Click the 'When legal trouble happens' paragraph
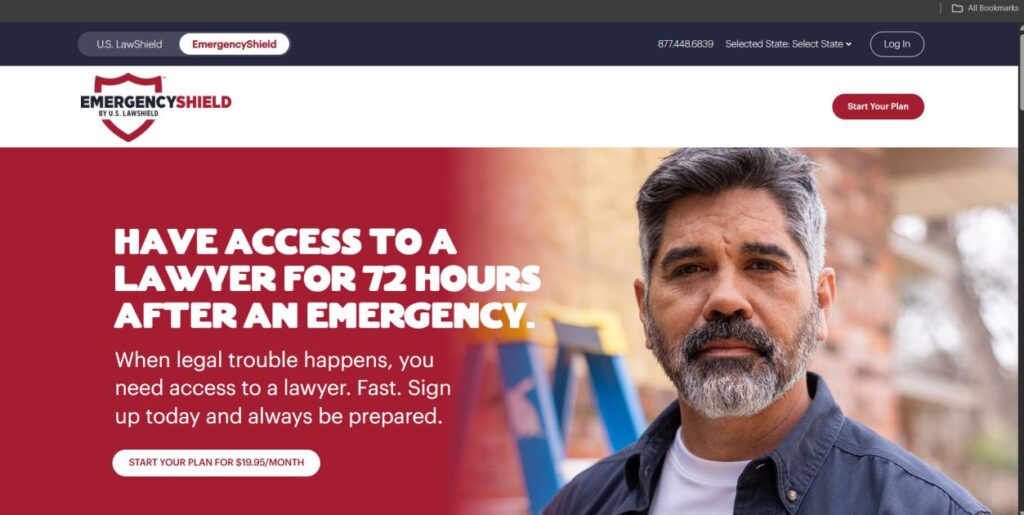This screenshot has width=1024, height=515. pos(283,388)
